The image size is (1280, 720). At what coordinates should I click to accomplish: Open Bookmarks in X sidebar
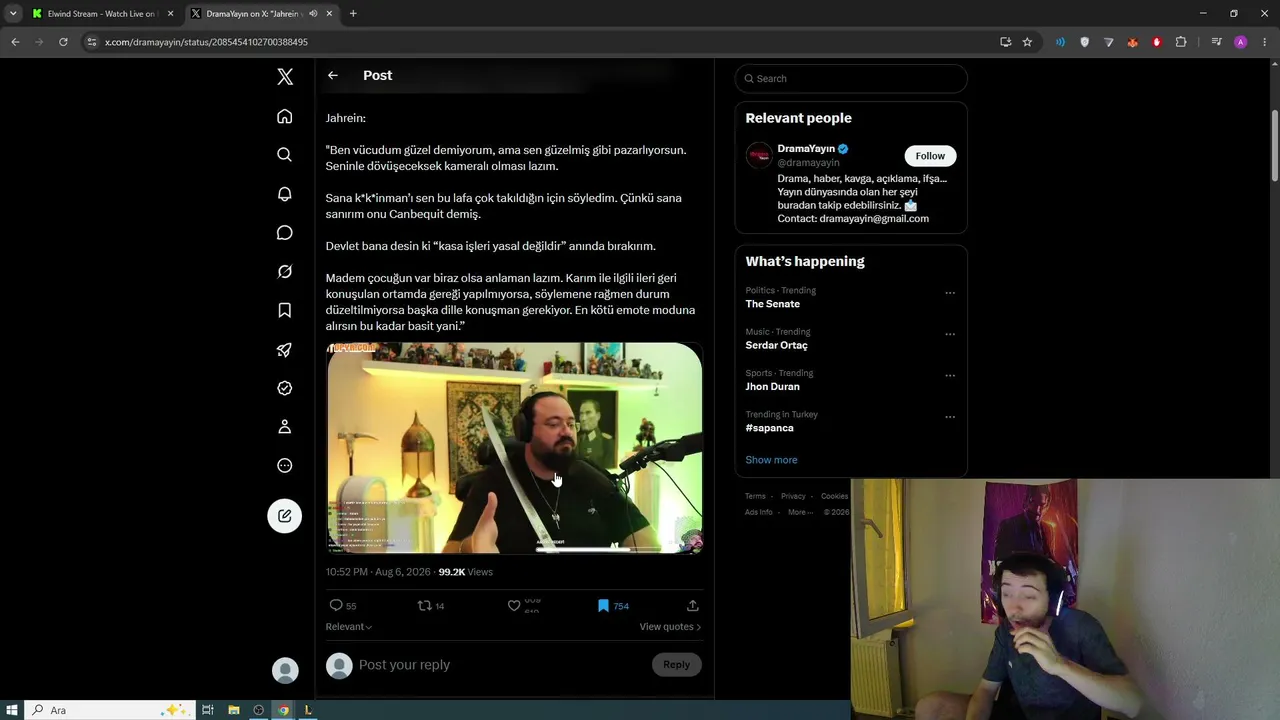pyautogui.click(x=285, y=310)
